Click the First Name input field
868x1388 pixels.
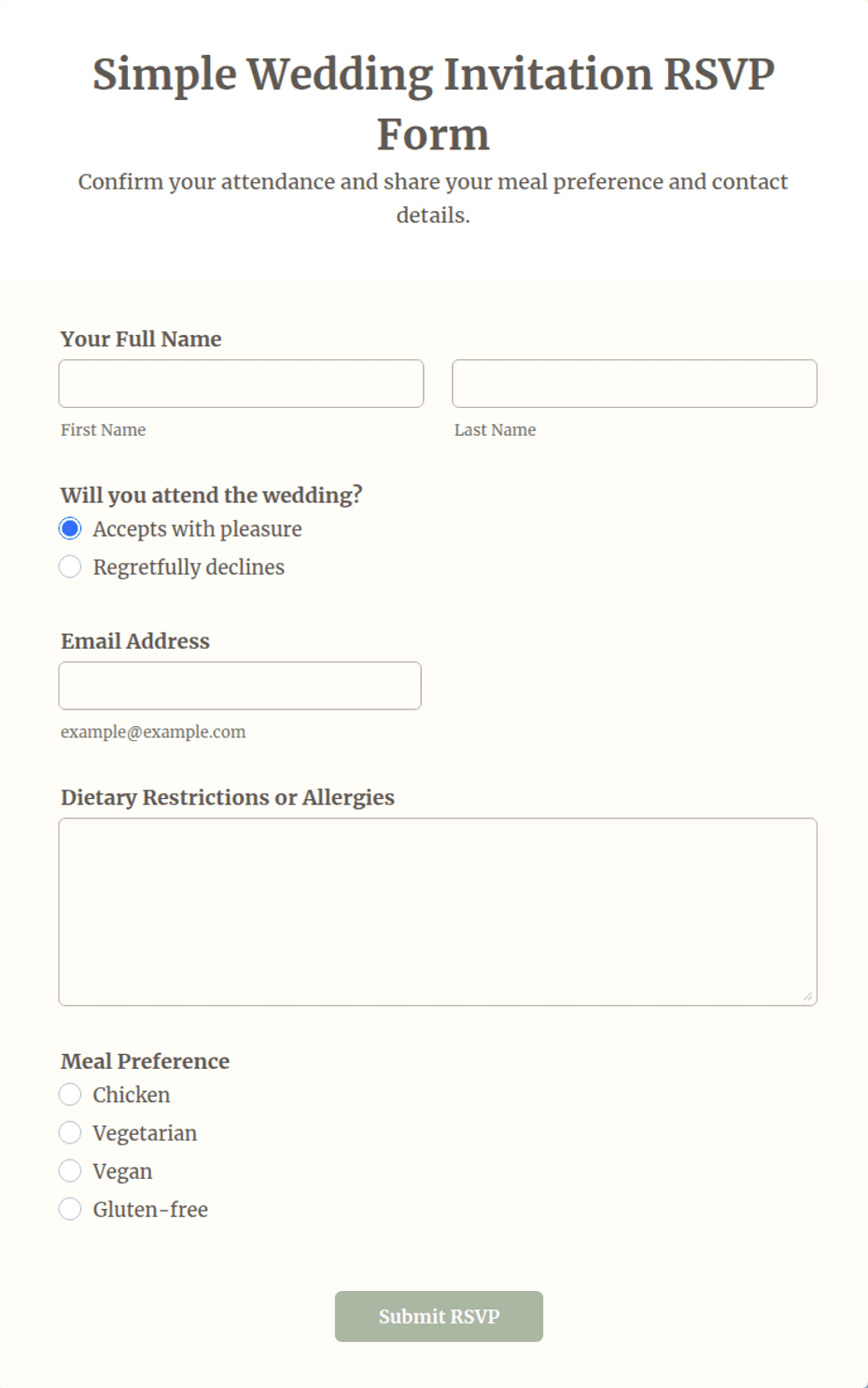(241, 384)
